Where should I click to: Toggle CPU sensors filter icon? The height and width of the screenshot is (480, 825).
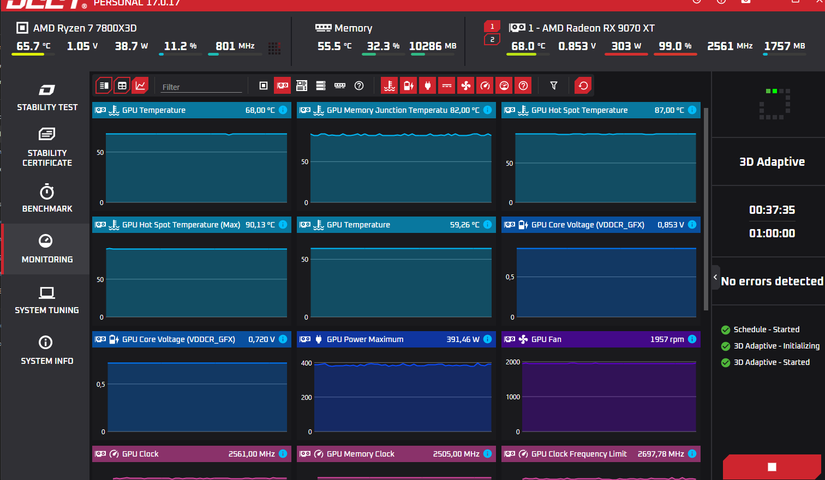tap(264, 86)
